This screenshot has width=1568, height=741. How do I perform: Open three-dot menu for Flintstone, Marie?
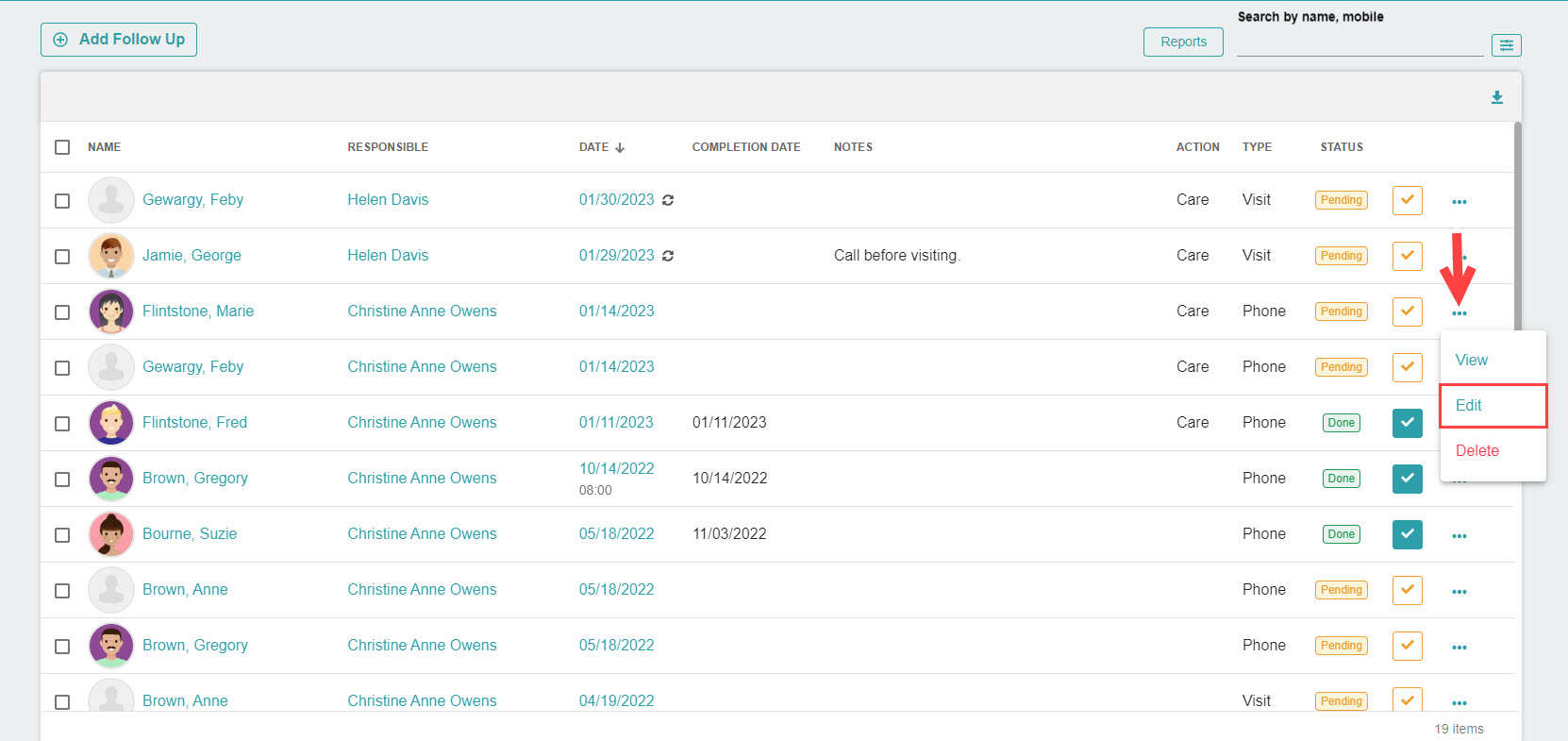coord(1459,313)
